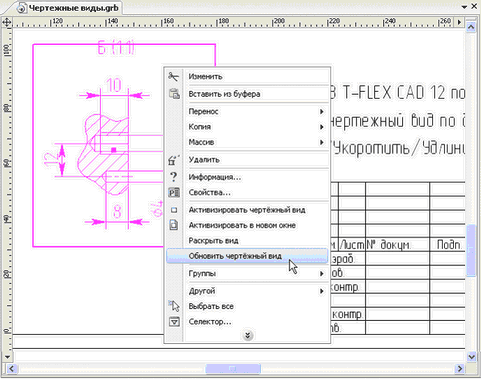The height and width of the screenshot is (379, 482).
Task: Open Информация... from the context menu
Action: click(x=248, y=177)
